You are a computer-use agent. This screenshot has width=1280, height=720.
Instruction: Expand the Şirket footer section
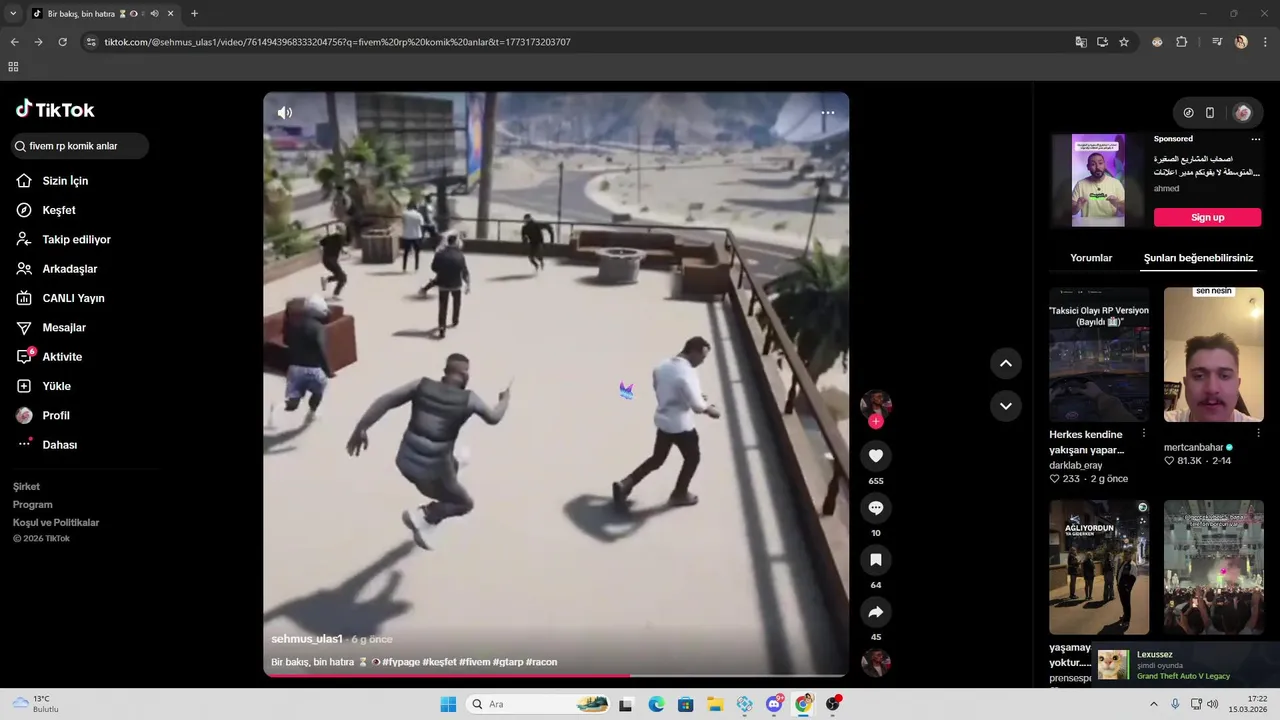point(27,487)
